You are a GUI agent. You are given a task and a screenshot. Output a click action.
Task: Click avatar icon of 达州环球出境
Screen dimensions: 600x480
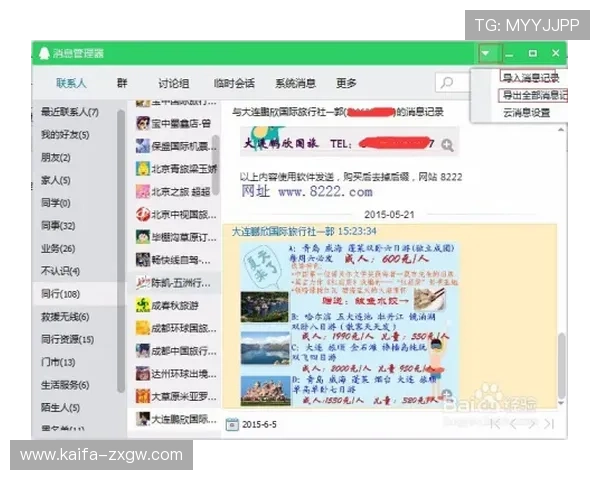143,374
